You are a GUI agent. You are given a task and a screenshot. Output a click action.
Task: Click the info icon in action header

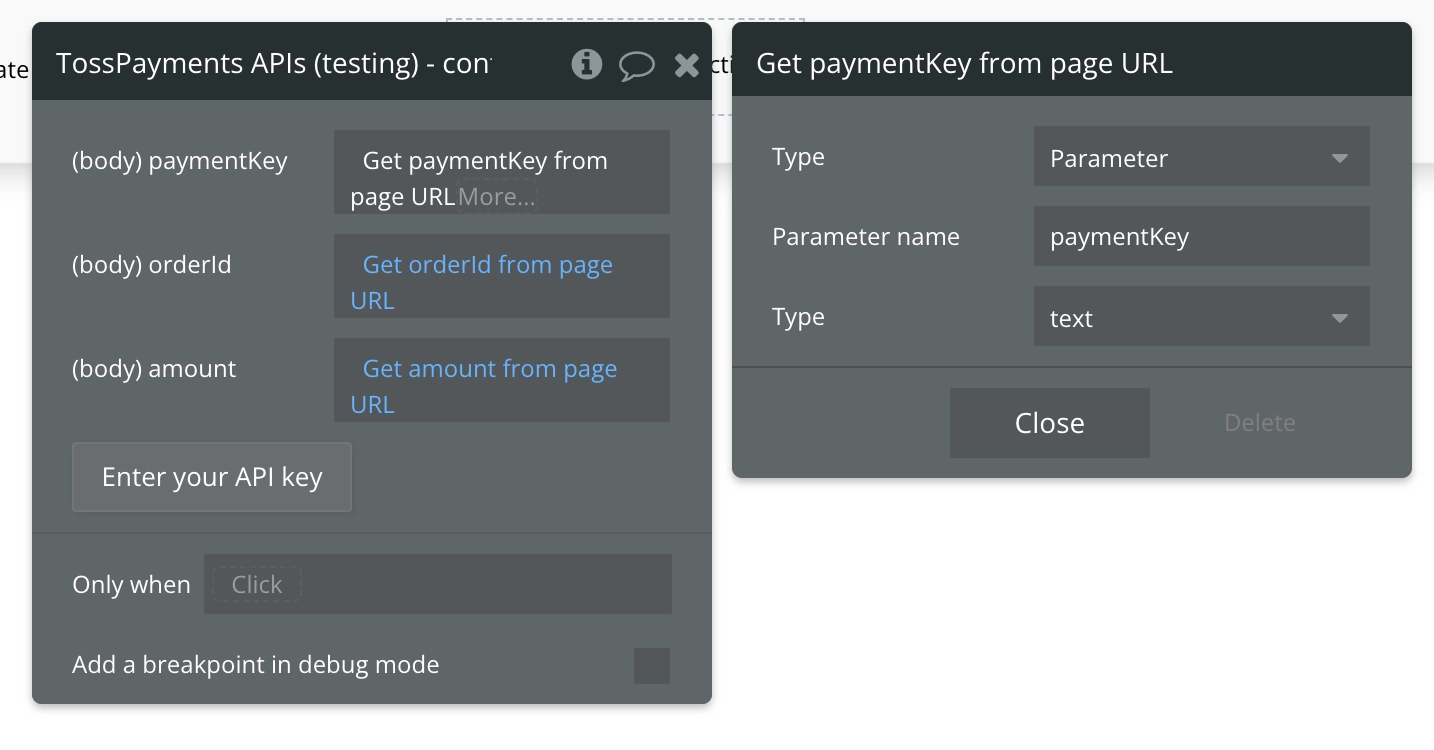[586, 65]
